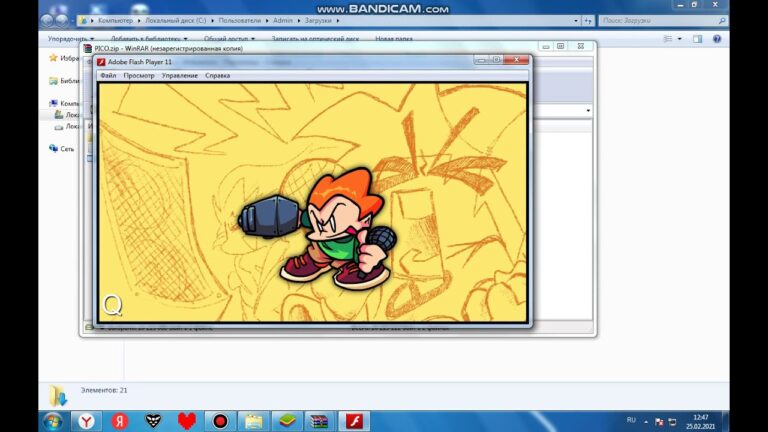The width and height of the screenshot is (768, 432).
Task: Open File Explorer from the taskbar
Action: pyautogui.click(x=254, y=421)
